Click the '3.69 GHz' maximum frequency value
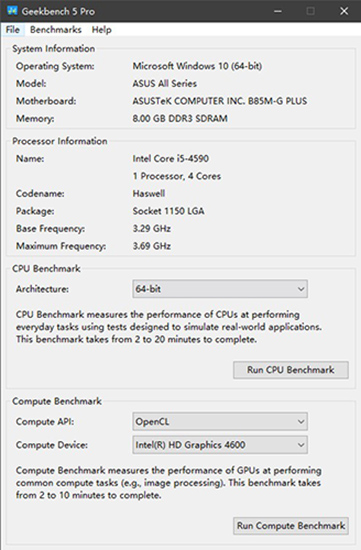The image size is (361, 550). [152, 246]
